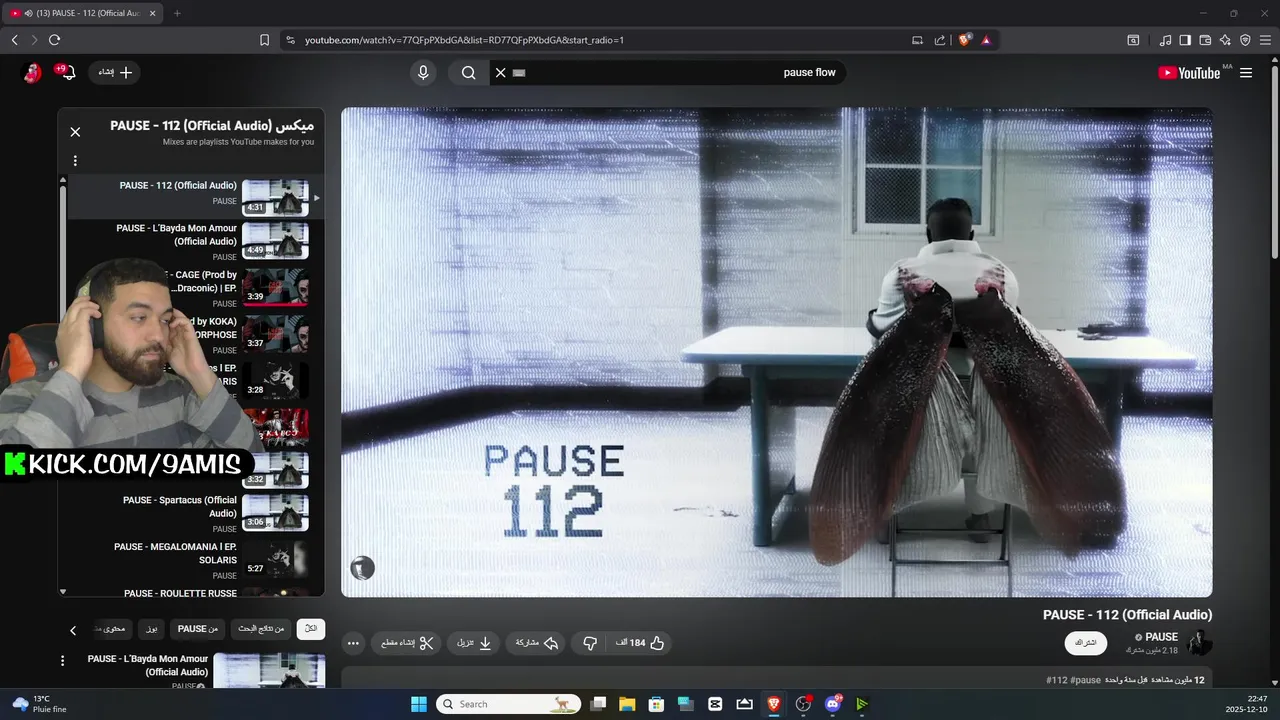Select the 'من نتائج البحث' filter chip
The image size is (1280, 720).
(x=260, y=629)
